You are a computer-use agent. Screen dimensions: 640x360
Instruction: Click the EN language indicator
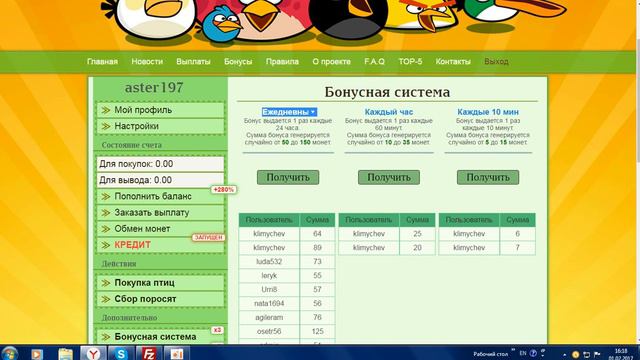[522, 353]
